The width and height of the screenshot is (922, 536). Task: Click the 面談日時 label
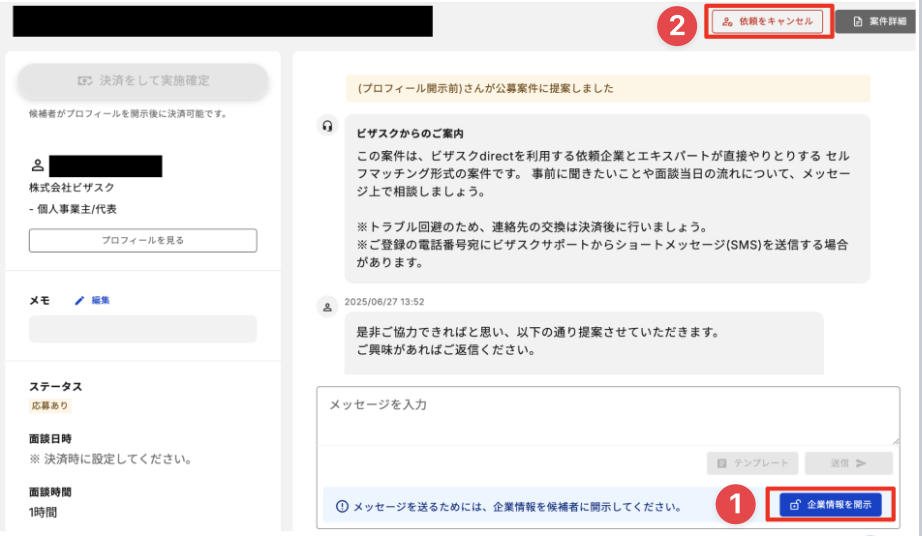(x=51, y=438)
